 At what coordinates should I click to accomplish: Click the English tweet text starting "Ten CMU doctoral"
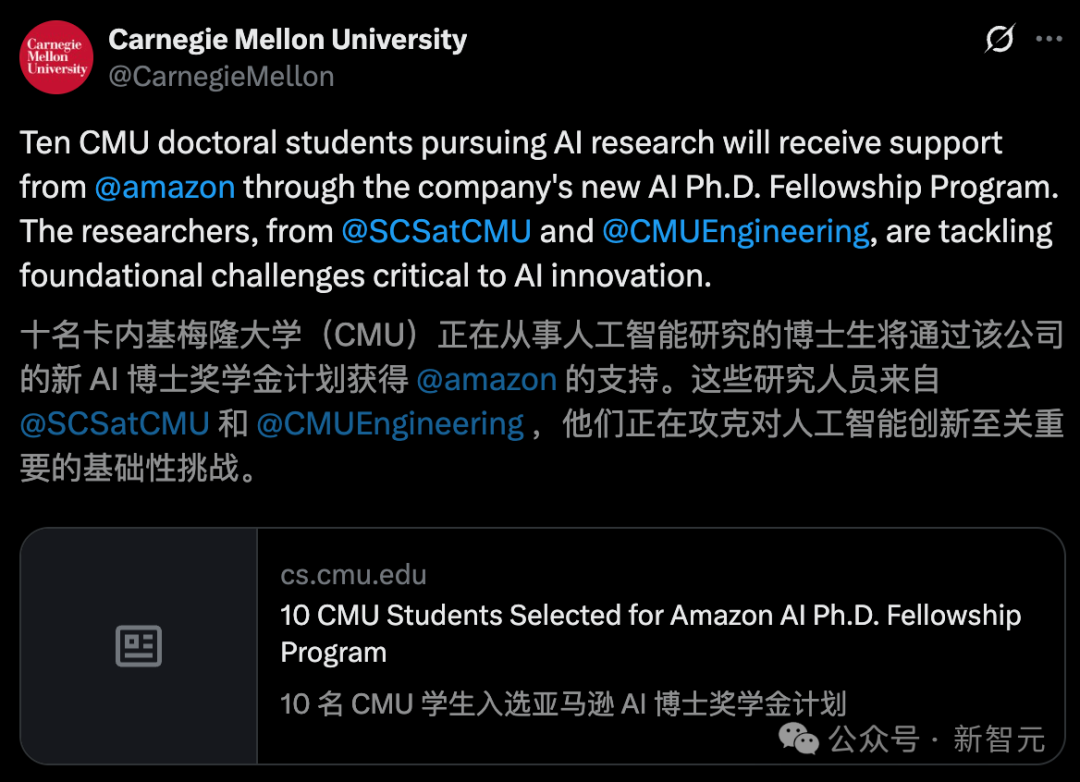[x=510, y=143]
